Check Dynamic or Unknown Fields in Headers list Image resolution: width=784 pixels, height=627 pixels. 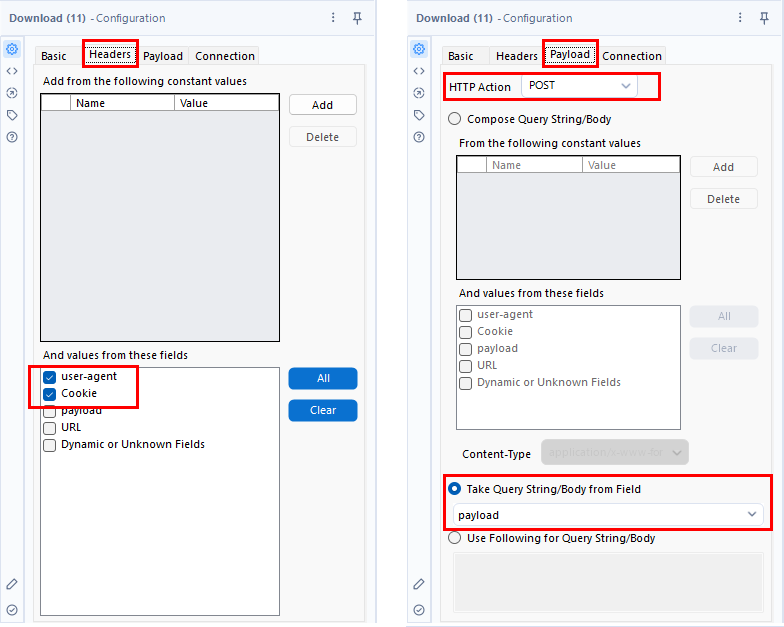point(50,445)
